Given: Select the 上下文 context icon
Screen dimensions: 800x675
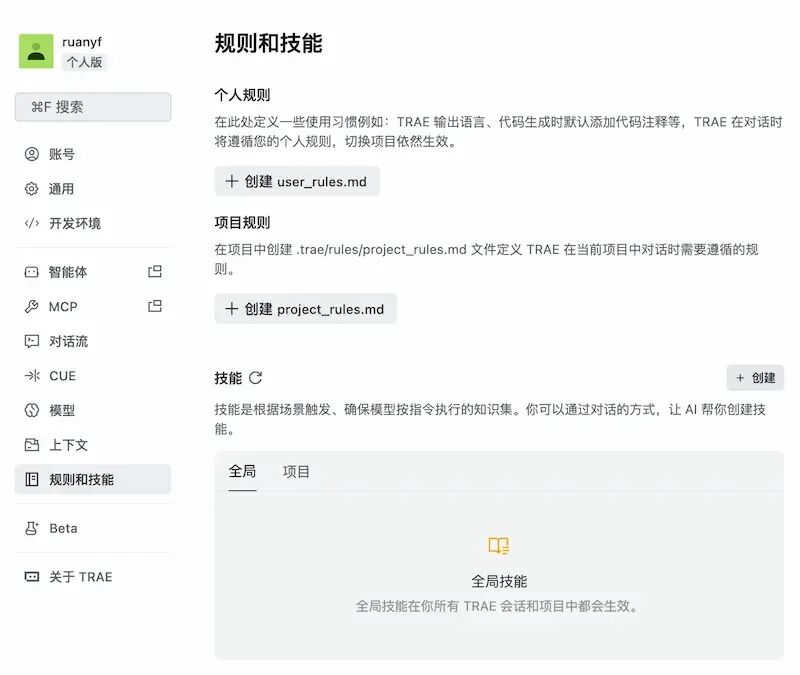Looking at the screenshot, I should [x=32, y=445].
